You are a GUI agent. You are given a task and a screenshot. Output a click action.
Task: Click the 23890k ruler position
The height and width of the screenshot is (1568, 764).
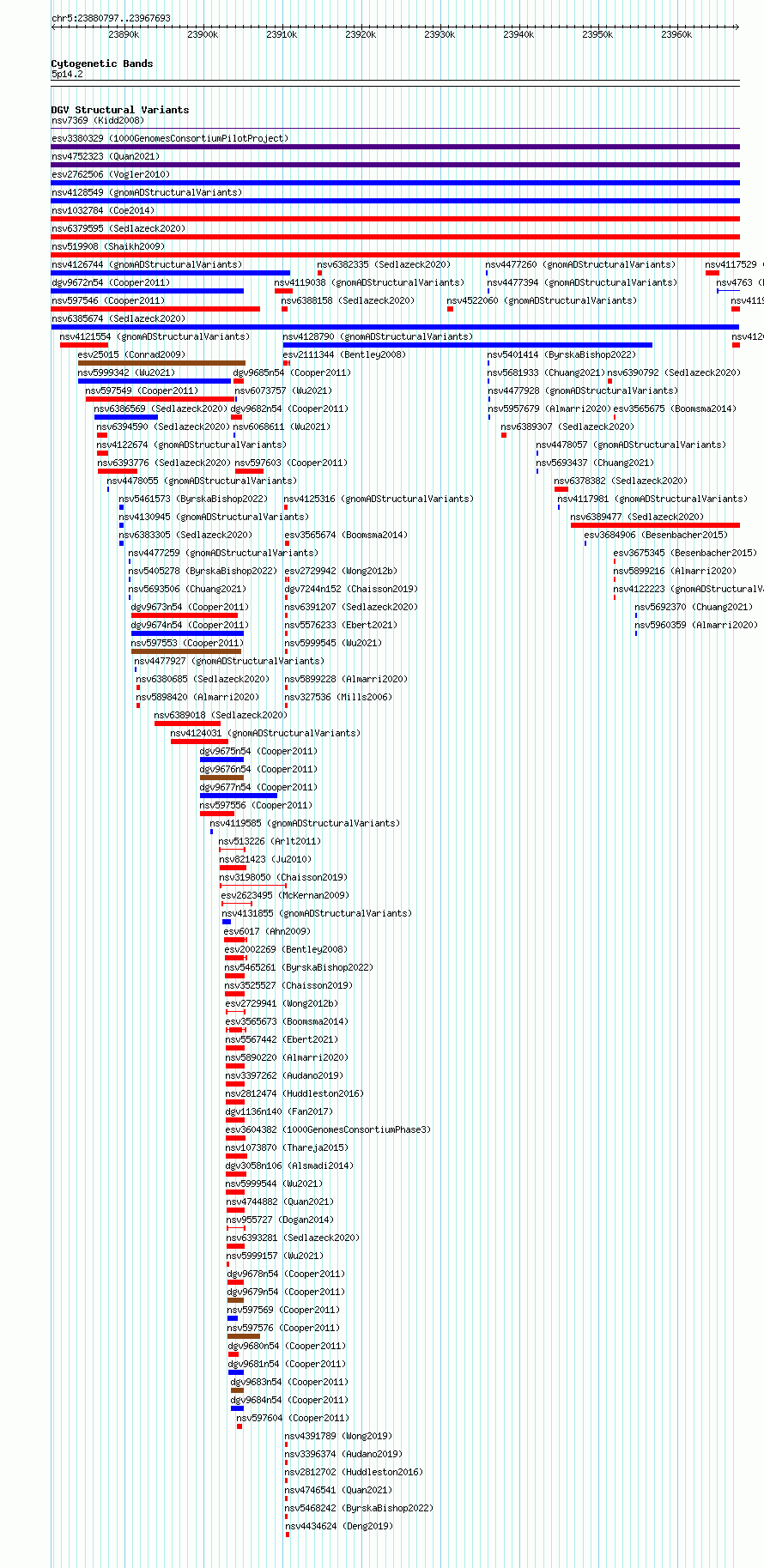124,34
